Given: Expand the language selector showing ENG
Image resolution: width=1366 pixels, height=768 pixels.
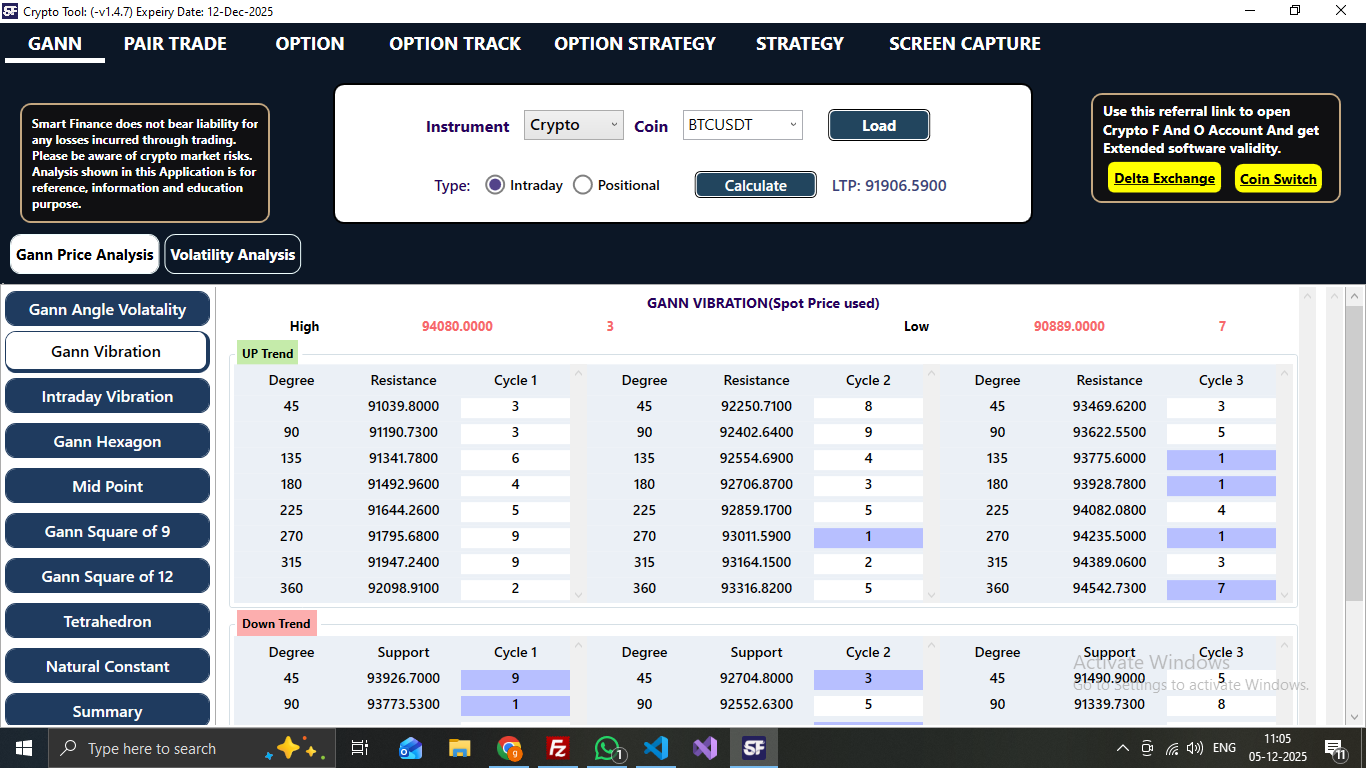Looking at the screenshot, I should tap(1223, 747).
